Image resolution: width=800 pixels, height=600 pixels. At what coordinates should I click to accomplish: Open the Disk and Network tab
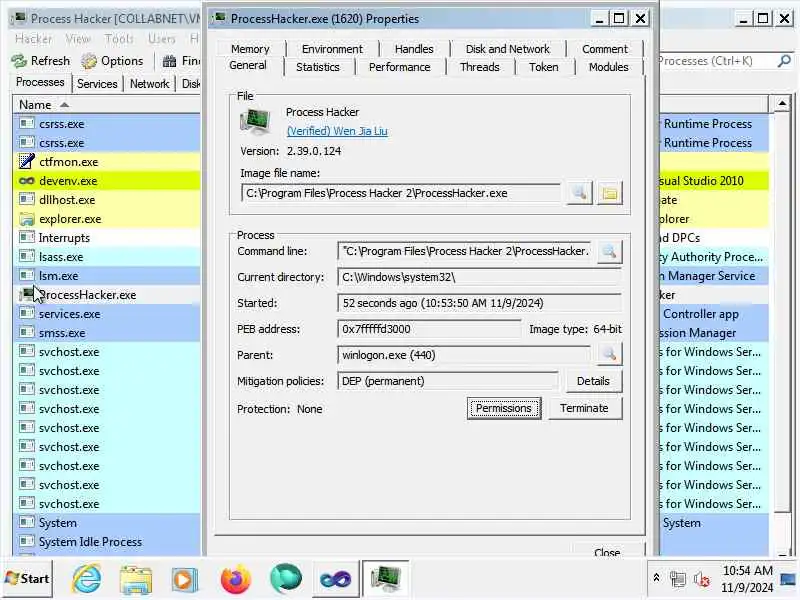[508, 49]
